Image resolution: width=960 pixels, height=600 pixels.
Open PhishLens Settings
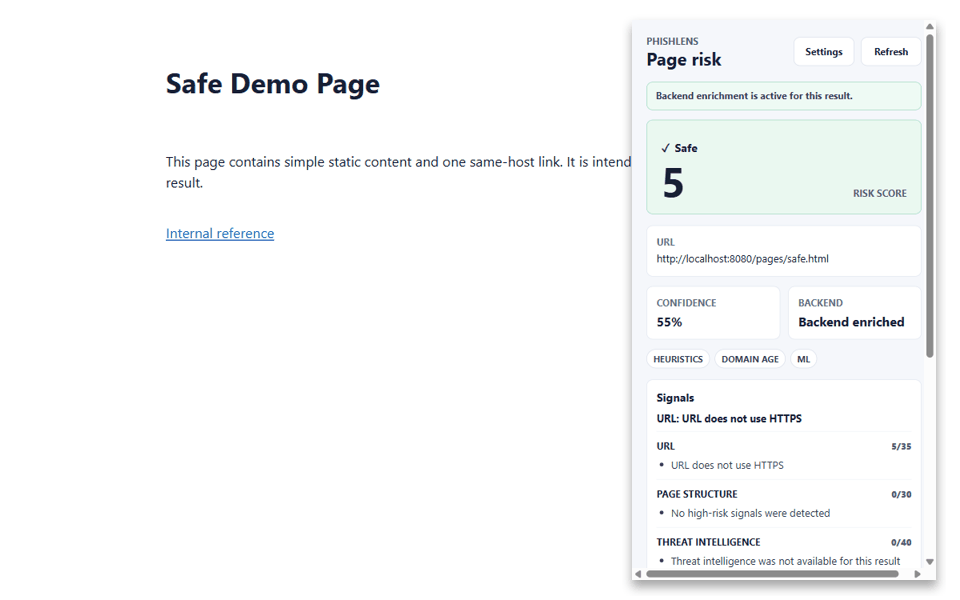(x=823, y=52)
